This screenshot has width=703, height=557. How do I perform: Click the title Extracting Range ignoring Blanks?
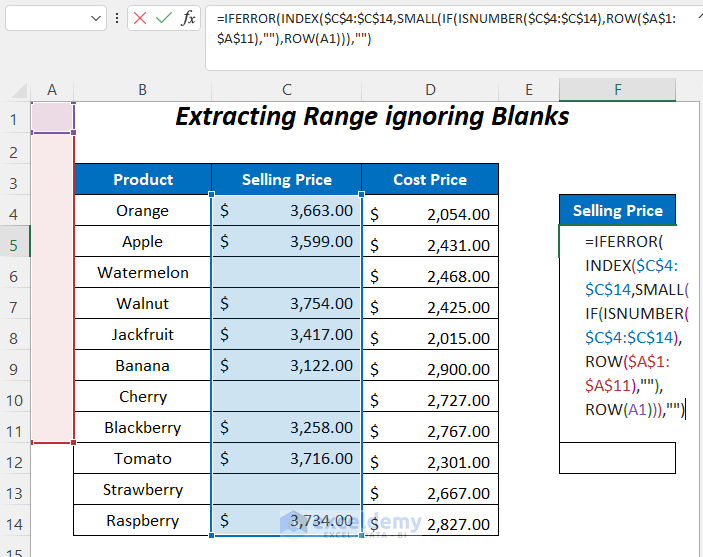pos(372,117)
